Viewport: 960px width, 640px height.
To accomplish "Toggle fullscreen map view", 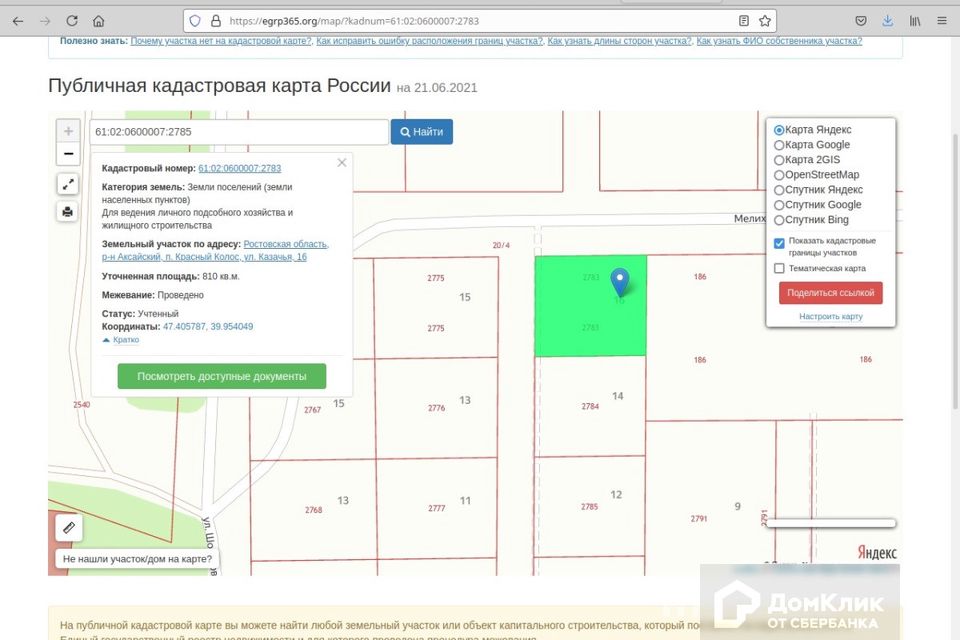I will [x=68, y=184].
